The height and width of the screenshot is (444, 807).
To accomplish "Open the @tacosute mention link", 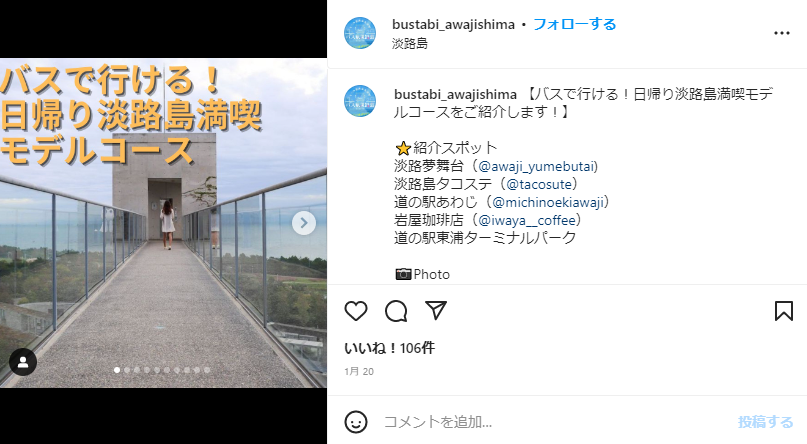I will [539, 184].
